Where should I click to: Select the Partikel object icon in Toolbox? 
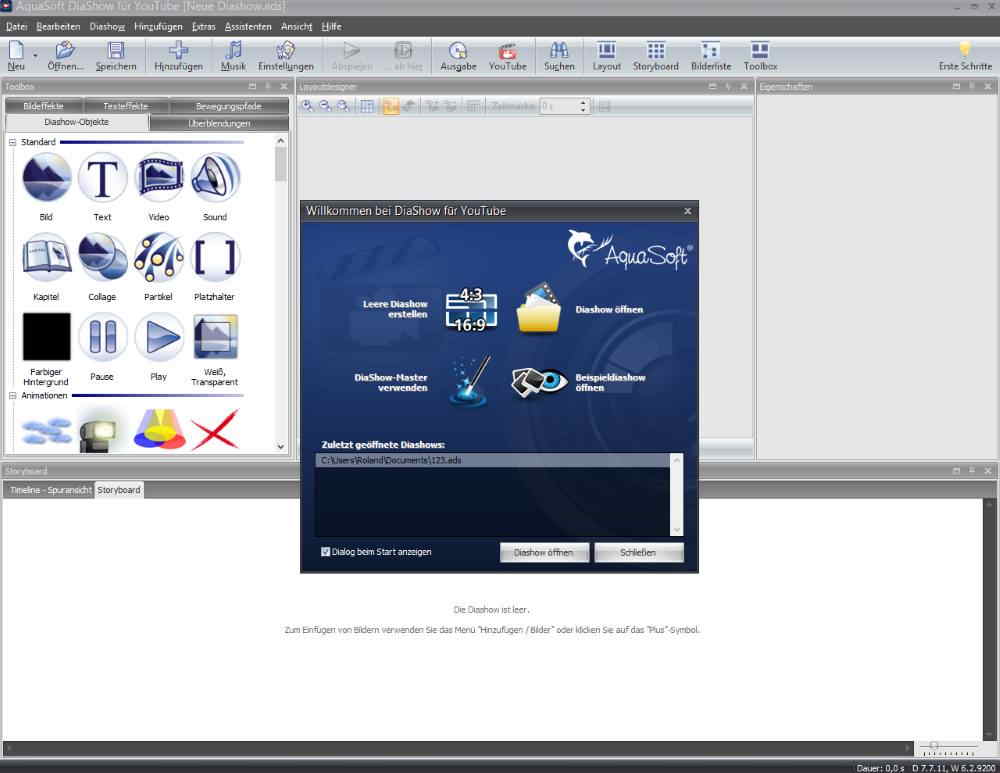tap(159, 258)
